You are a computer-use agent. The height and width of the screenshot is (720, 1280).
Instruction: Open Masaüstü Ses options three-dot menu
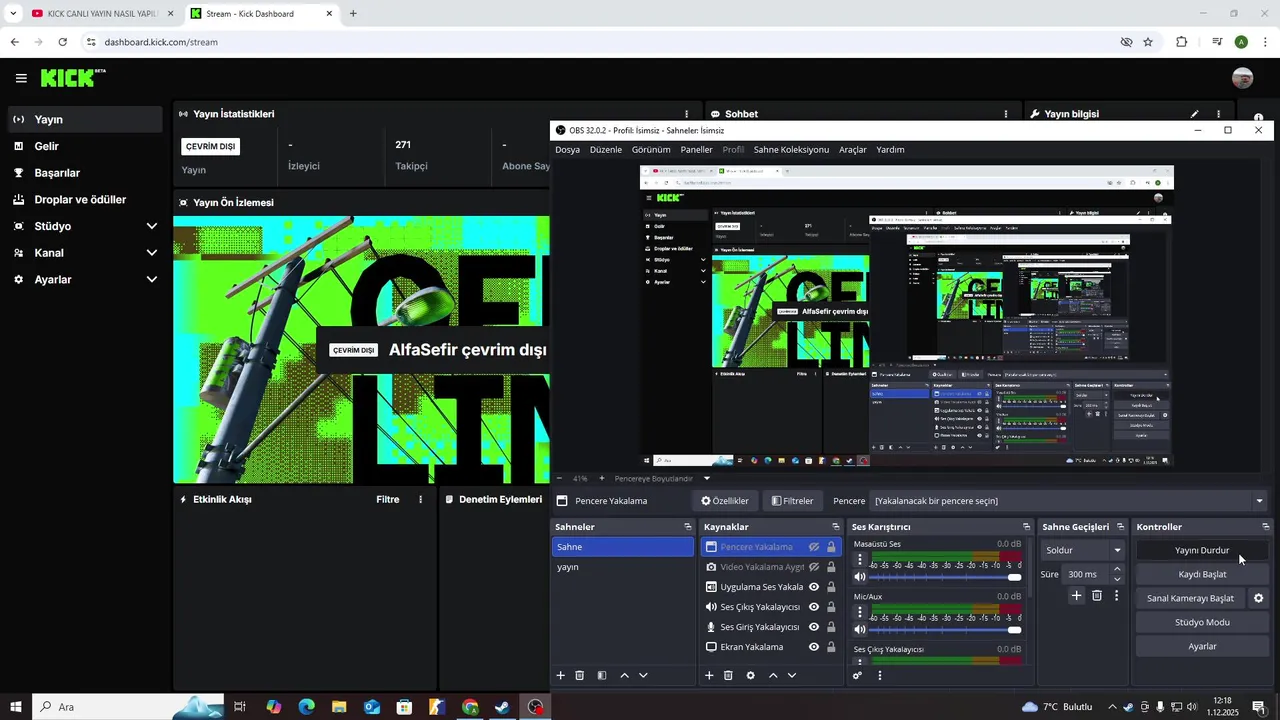point(859,560)
